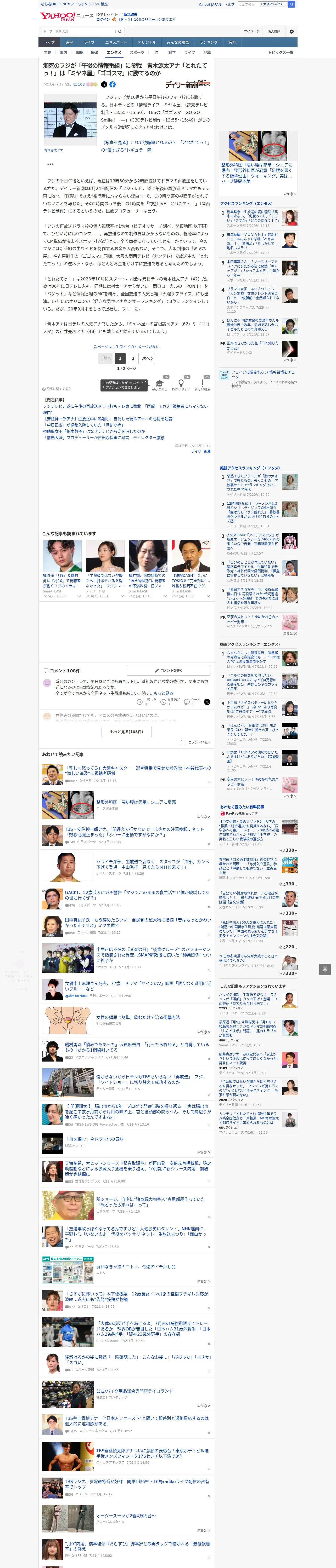Select the 国際 category tab
Viewport: 336px width, 1568px height.
pos(79,52)
